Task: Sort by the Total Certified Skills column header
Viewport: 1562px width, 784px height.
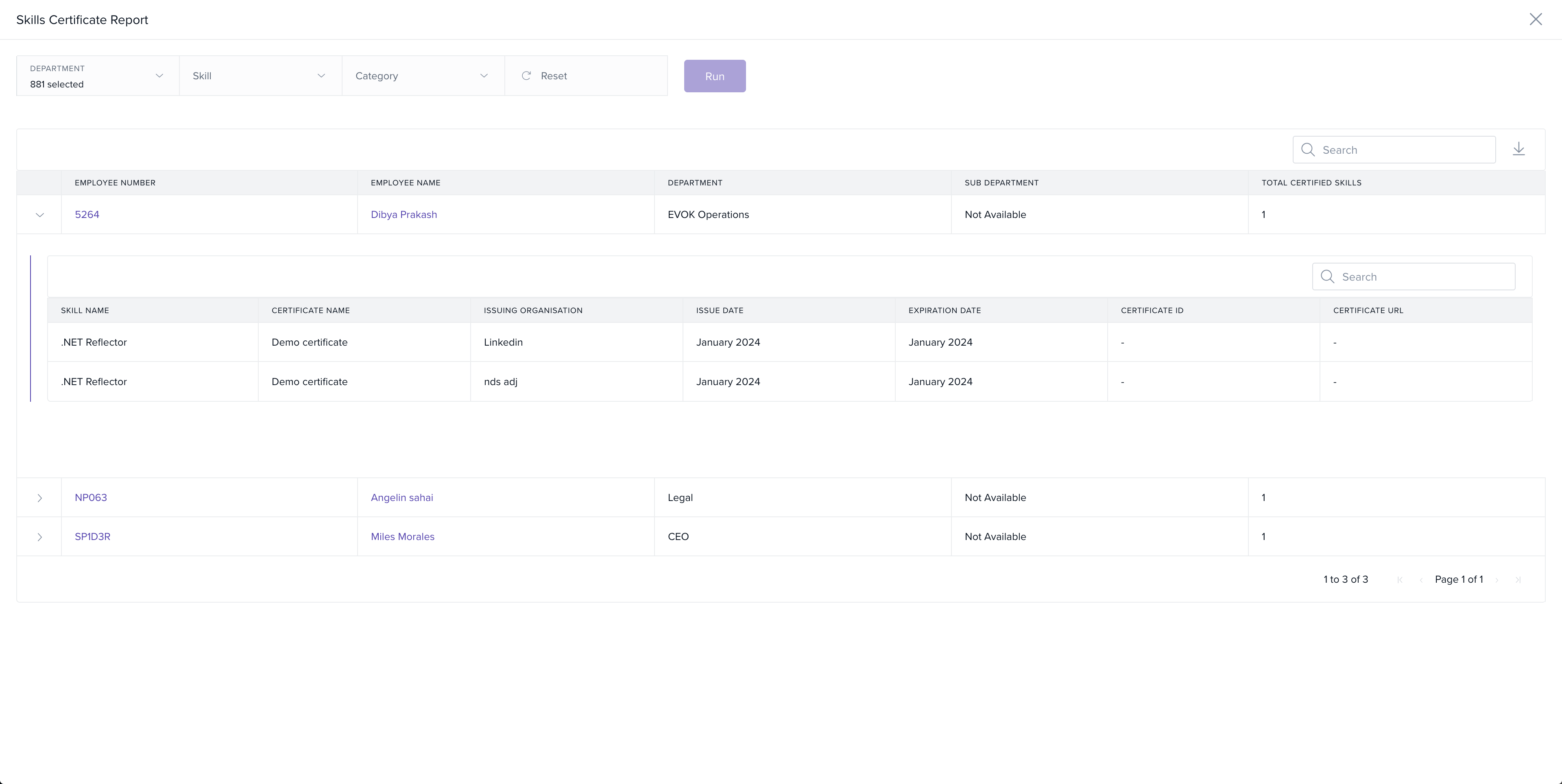Action: 1311,183
